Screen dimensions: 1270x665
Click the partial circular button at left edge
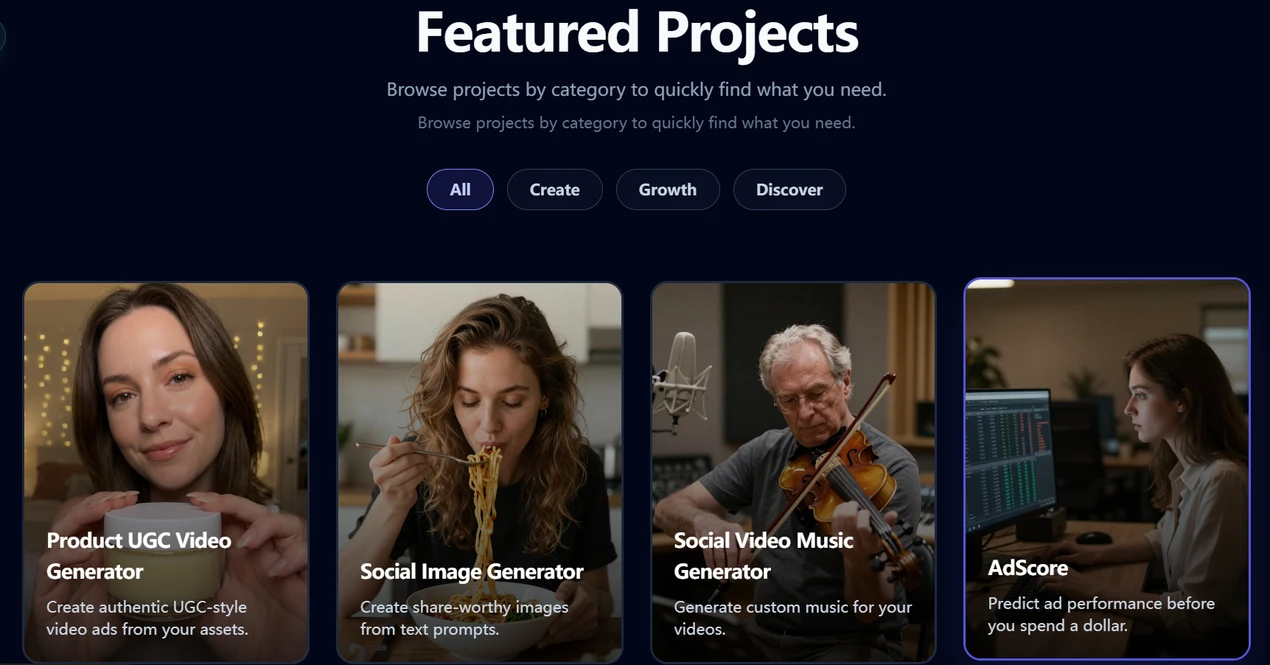click(2, 37)
